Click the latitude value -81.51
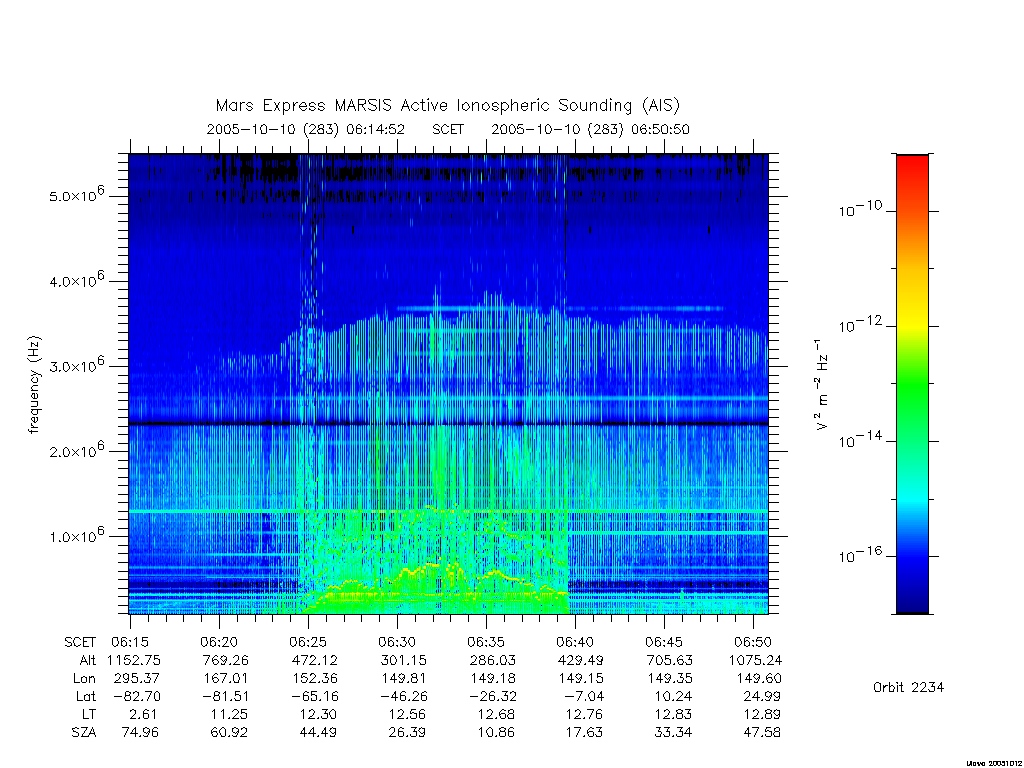 point(225,697)
